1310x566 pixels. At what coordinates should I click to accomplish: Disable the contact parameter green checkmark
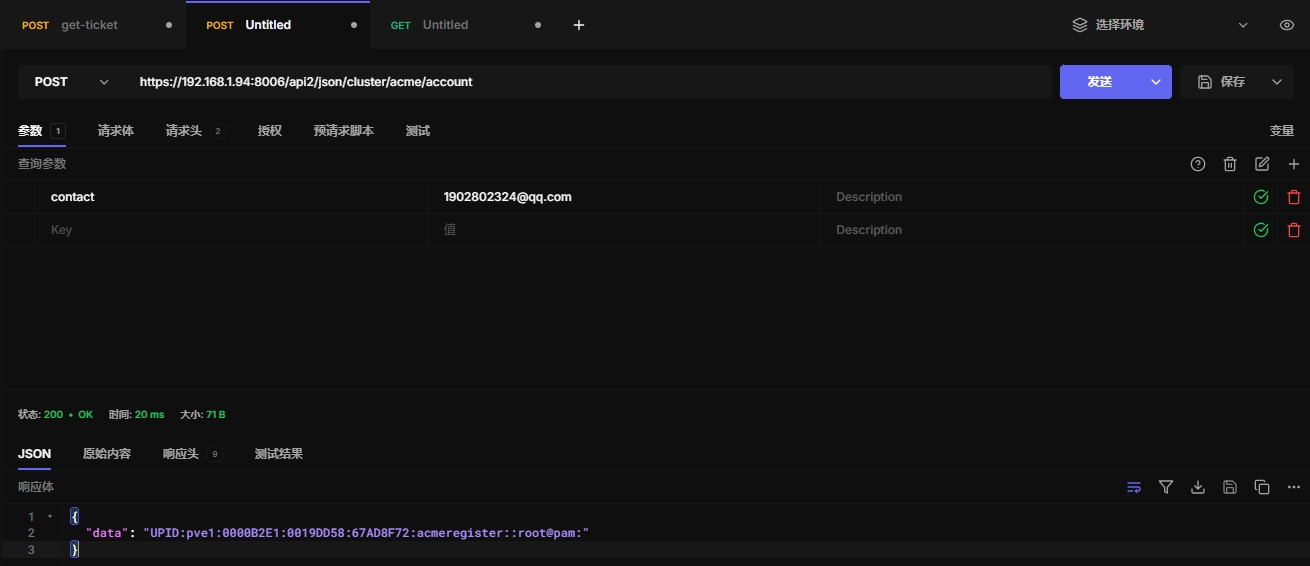[x=1261, y=197]
